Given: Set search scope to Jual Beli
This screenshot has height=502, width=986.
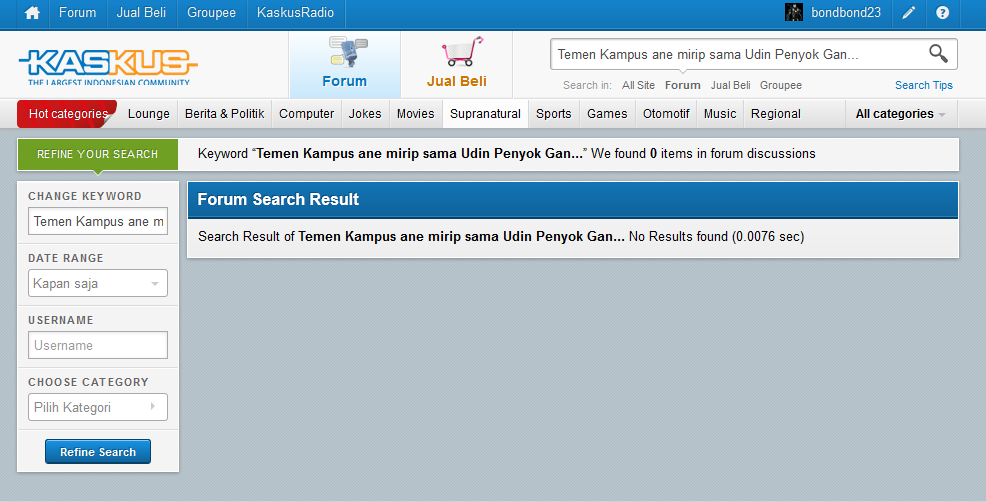Looking at the screenshot, I should [731, 85].
